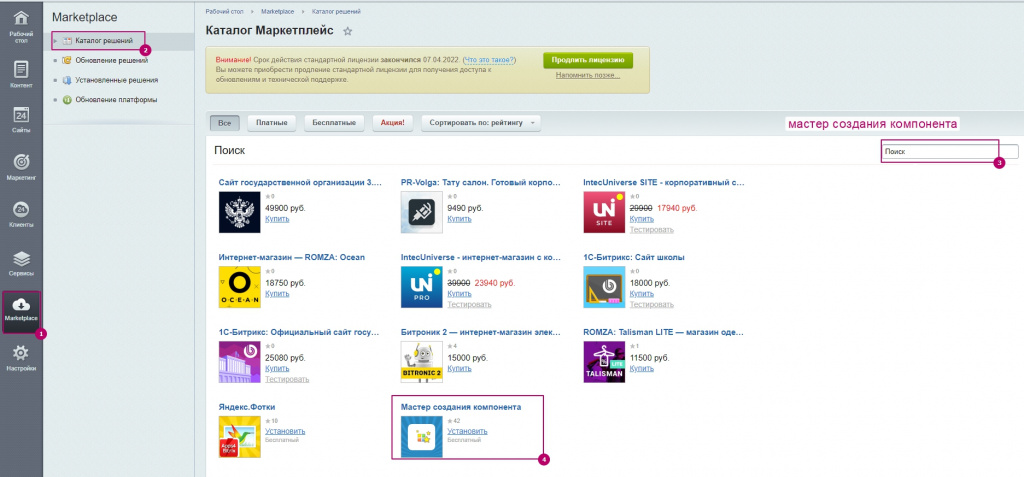Screen dimensions: 1024x477
Task: Expand the Каталог решений tree arrow
Action: [x=56, y=41]
